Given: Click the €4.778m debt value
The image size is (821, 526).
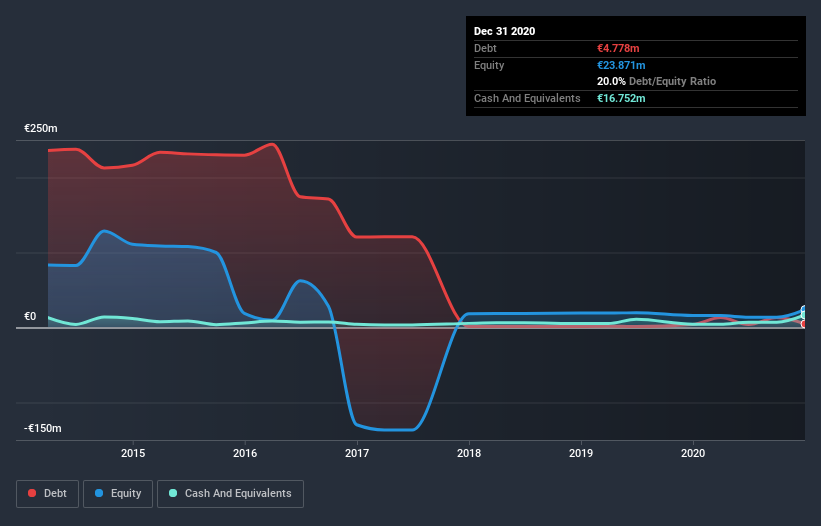Looking at the screenshot, I should 618,48.
